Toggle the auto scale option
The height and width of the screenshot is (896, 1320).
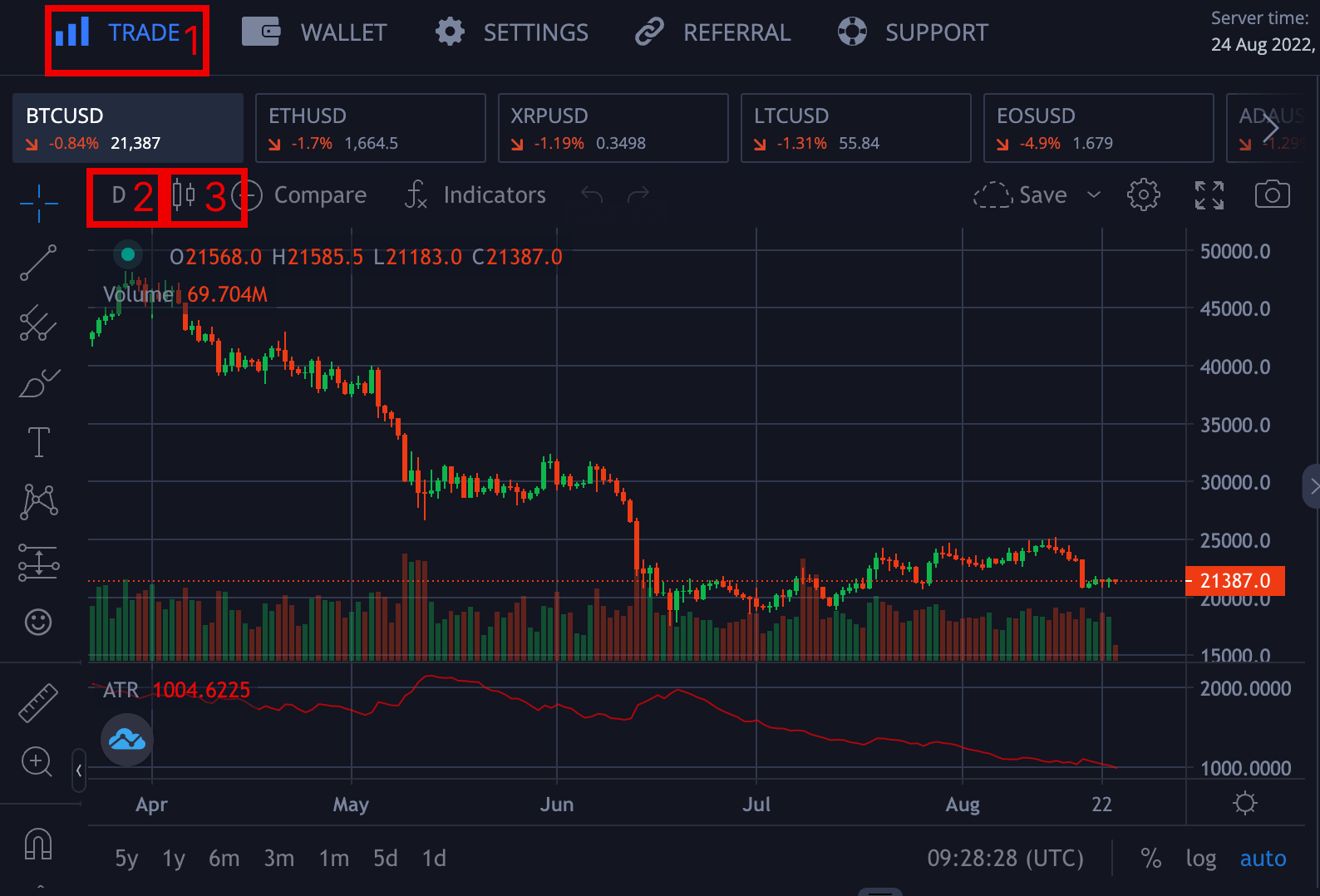pos(1263,858)
